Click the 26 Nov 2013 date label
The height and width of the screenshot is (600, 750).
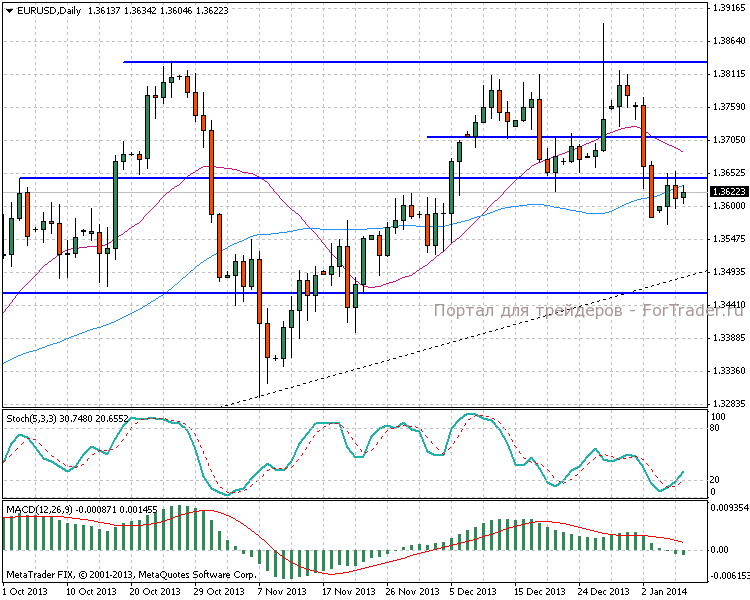tap(412, 591)
